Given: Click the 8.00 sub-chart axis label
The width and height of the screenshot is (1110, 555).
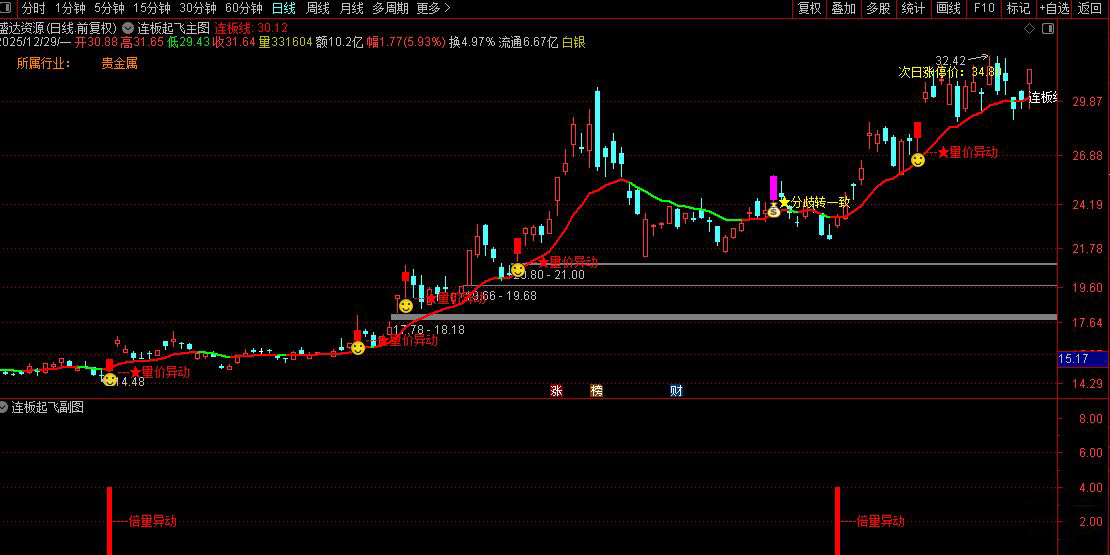Looking at the screenshot, I should coord(1091,418).
